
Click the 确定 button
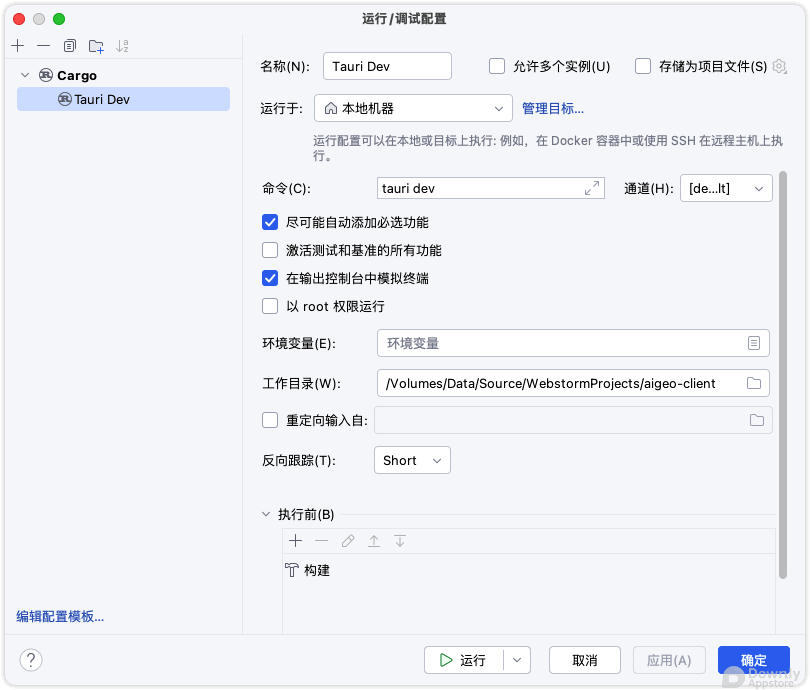tap(753, 660)
